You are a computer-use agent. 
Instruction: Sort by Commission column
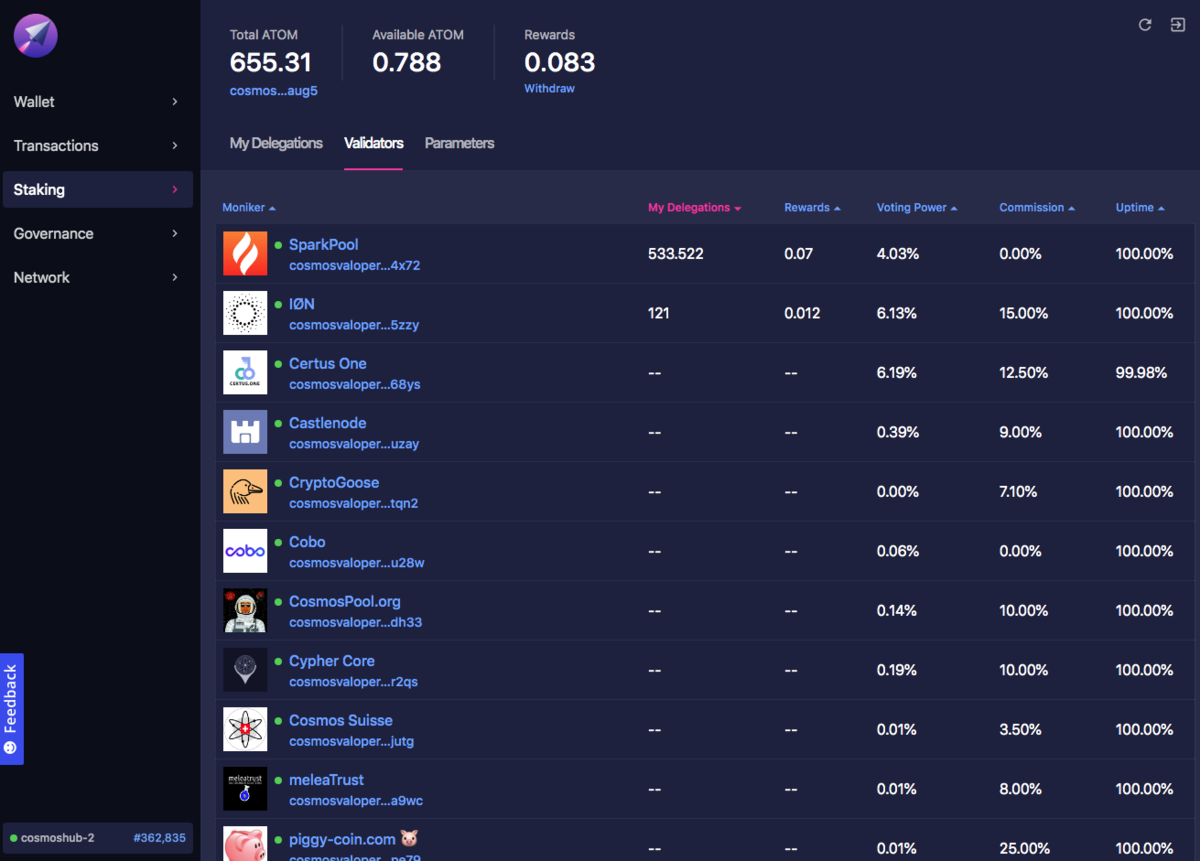1037,208
